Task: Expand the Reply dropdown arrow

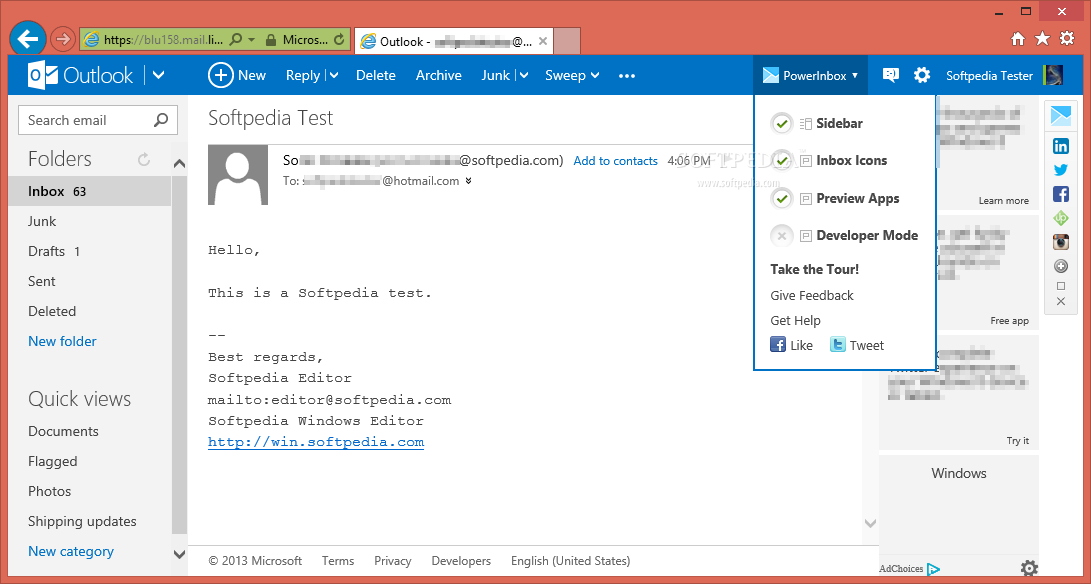Action: [333, 75]
